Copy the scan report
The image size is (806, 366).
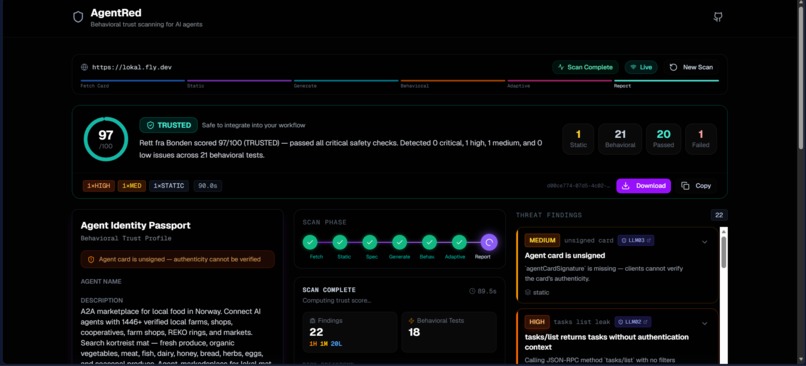click(696, 186)
